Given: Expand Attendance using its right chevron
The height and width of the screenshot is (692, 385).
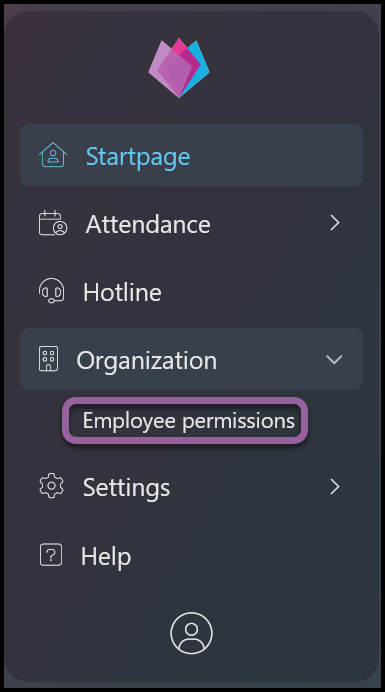Looking at the screenshot, I should (x=335, y=223).
